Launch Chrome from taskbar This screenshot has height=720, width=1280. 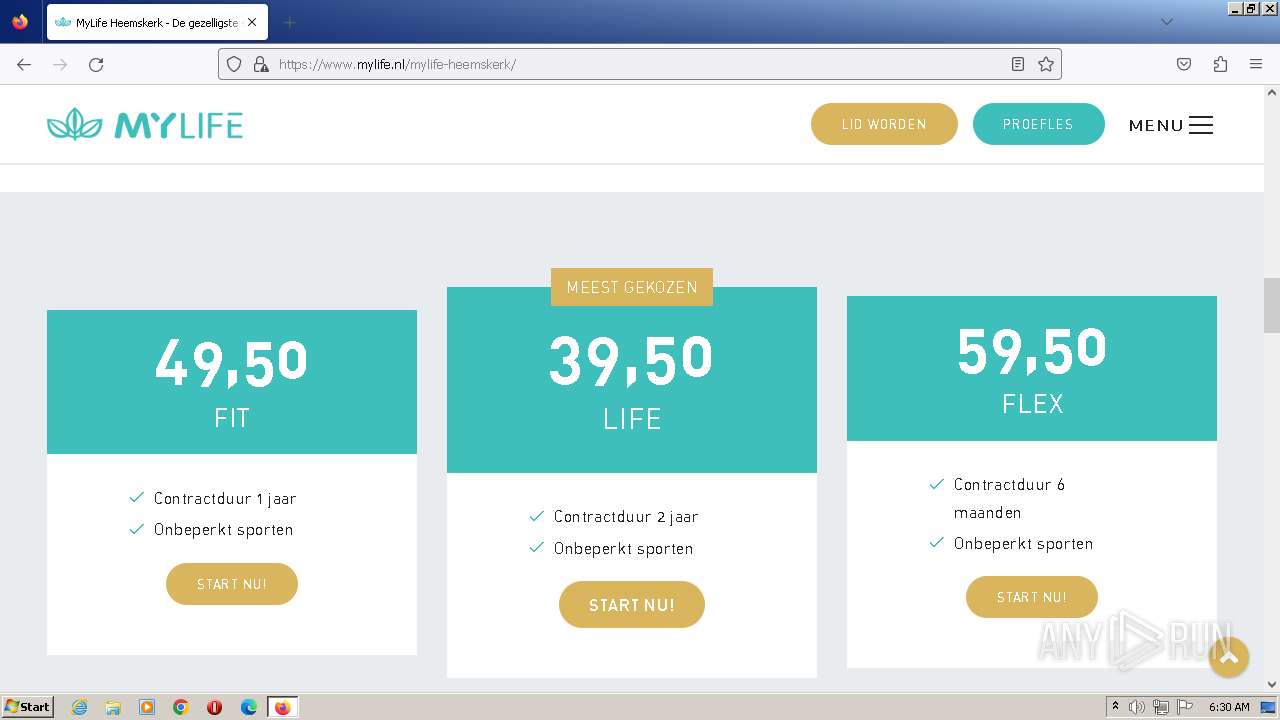pyautogui.click(x=181, y=707)
